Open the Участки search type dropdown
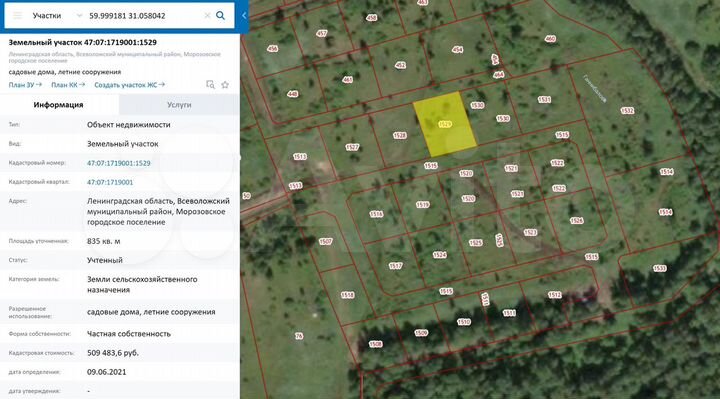 (56, 16)
